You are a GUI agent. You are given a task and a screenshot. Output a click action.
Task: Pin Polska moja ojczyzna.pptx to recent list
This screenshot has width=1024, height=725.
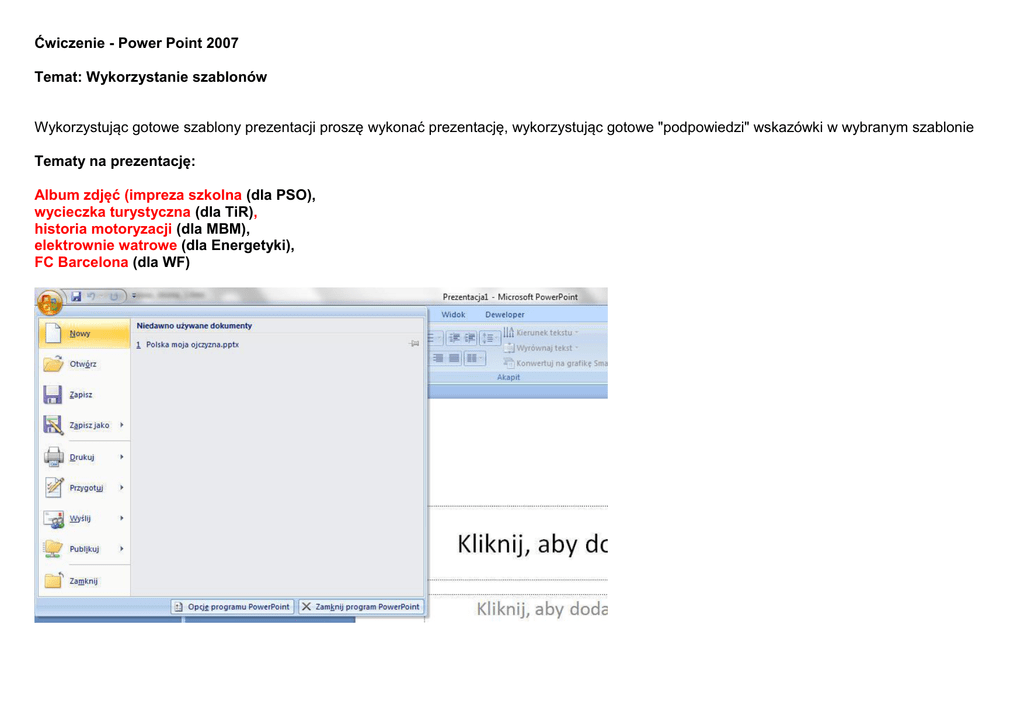(x=414, y=344)
